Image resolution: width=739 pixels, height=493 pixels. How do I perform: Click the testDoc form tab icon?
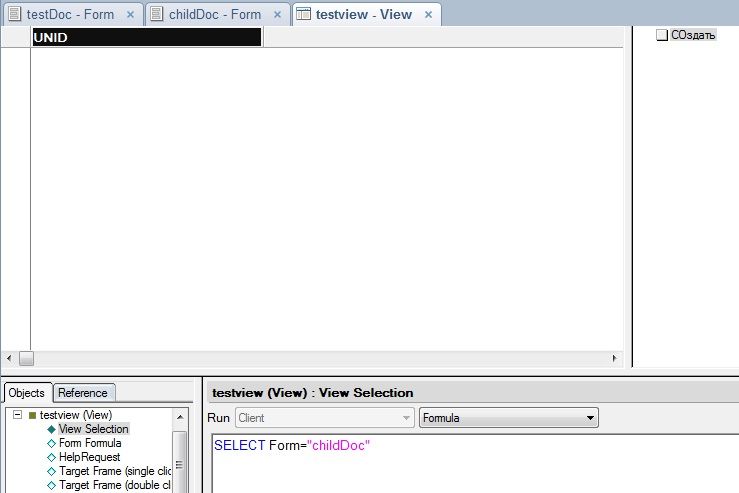14,15
